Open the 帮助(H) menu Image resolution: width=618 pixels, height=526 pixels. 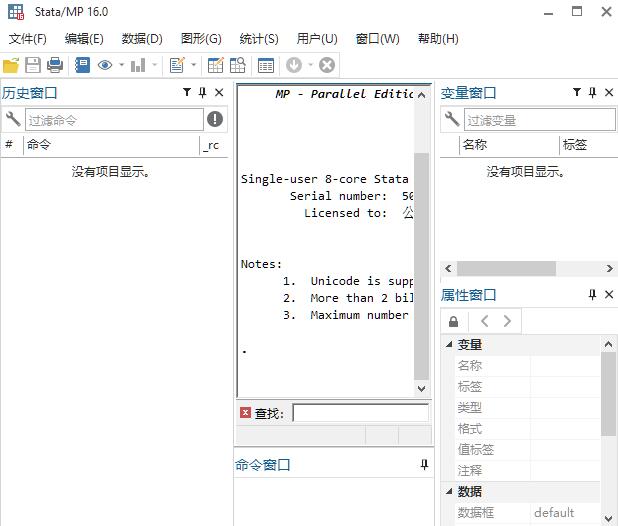pos(438,39)
